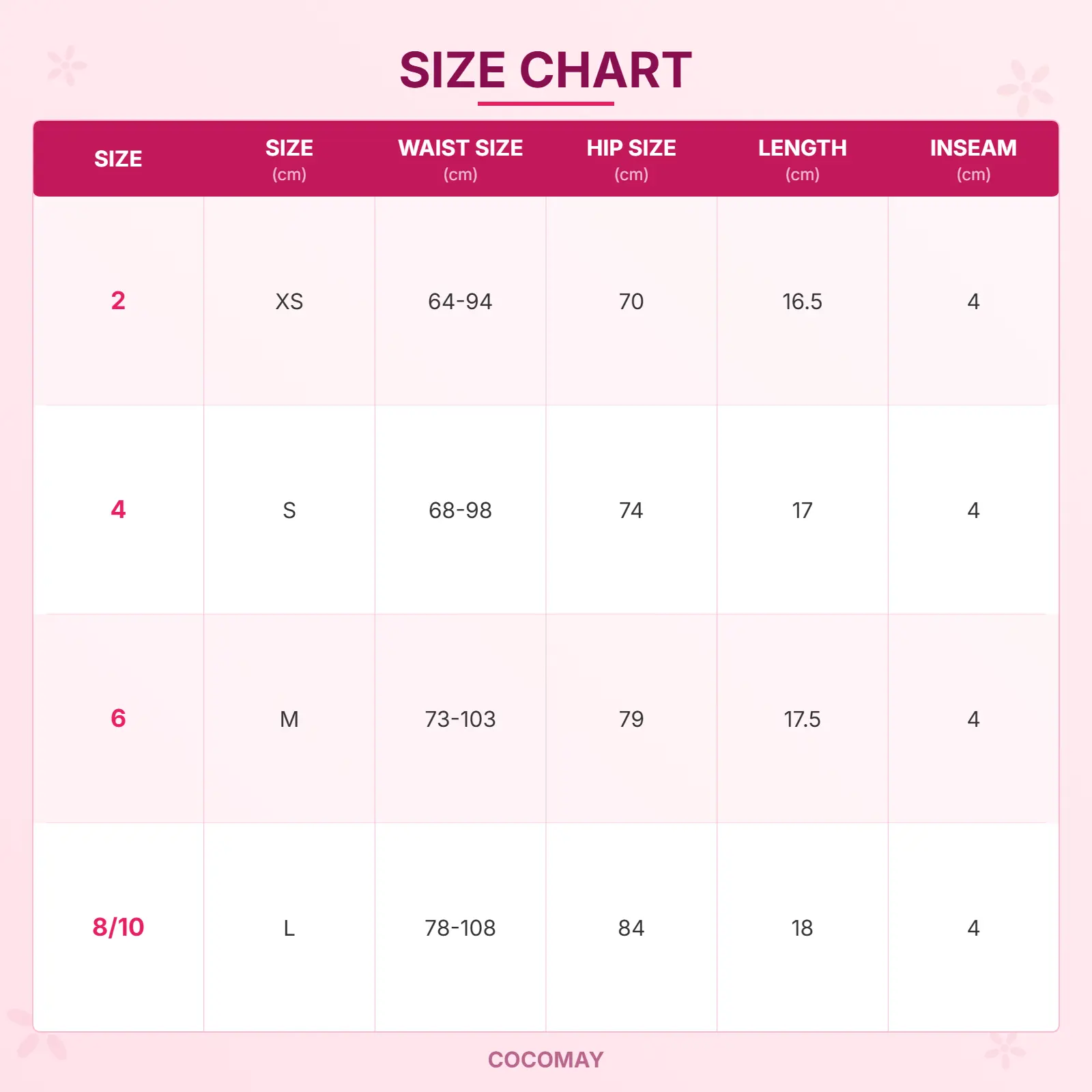1092x1092 pixels.
Task: Click the COCOMAY brand name
Action: pyautogui.click(x=545, y=1059)
